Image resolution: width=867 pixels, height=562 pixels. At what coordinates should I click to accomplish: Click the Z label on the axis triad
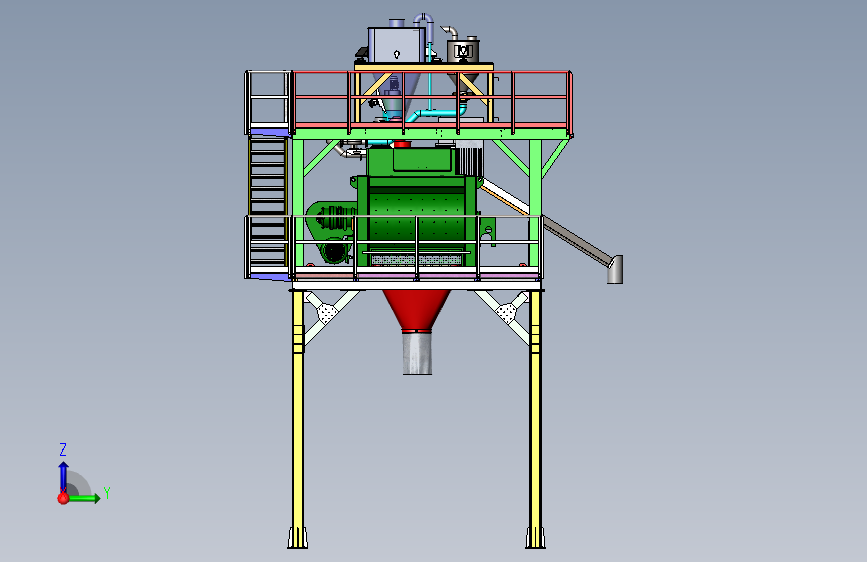tap(62, 449)
